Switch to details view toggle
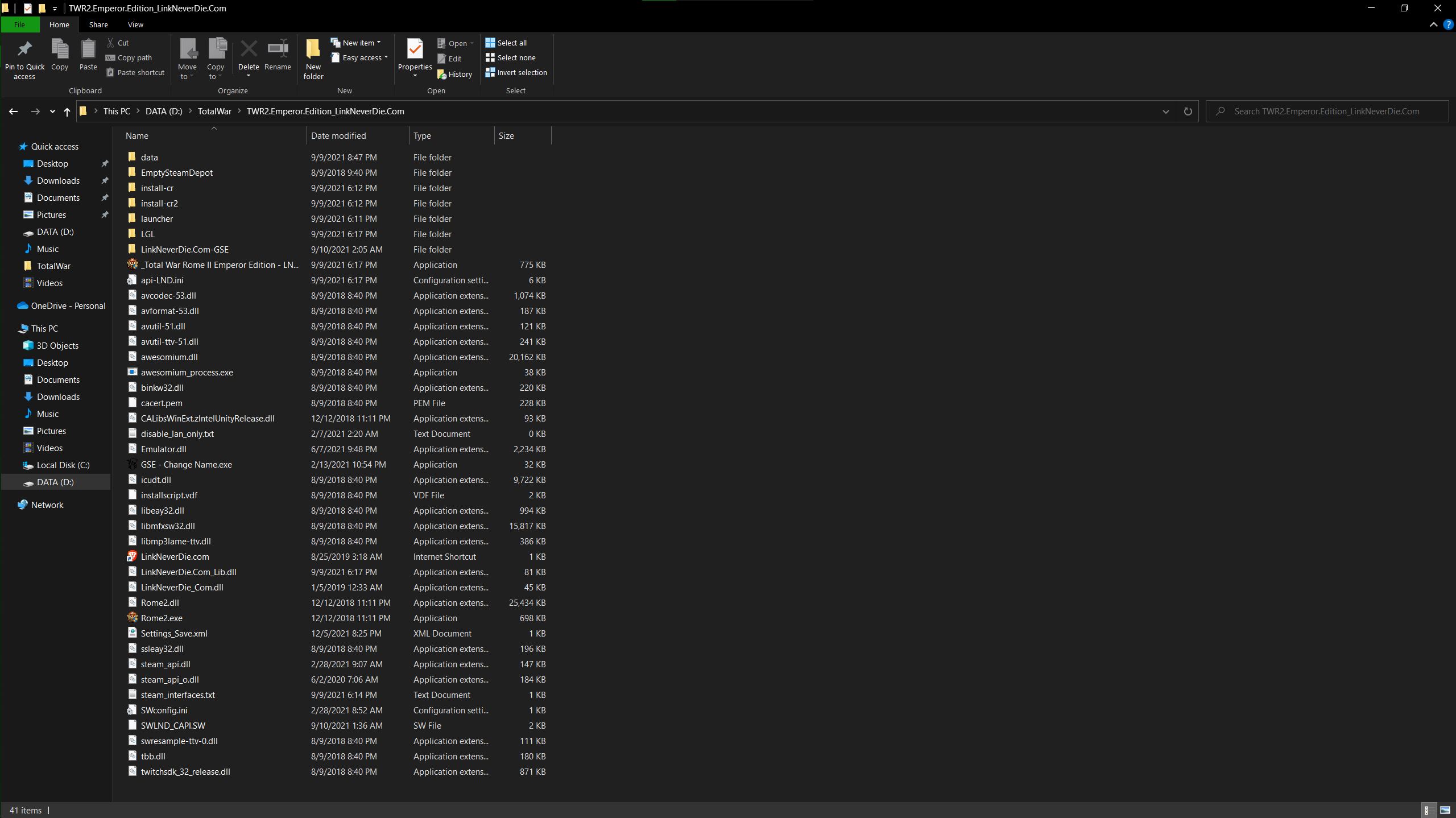Viewport: 1456px width, 818px height. [1427, 810]
